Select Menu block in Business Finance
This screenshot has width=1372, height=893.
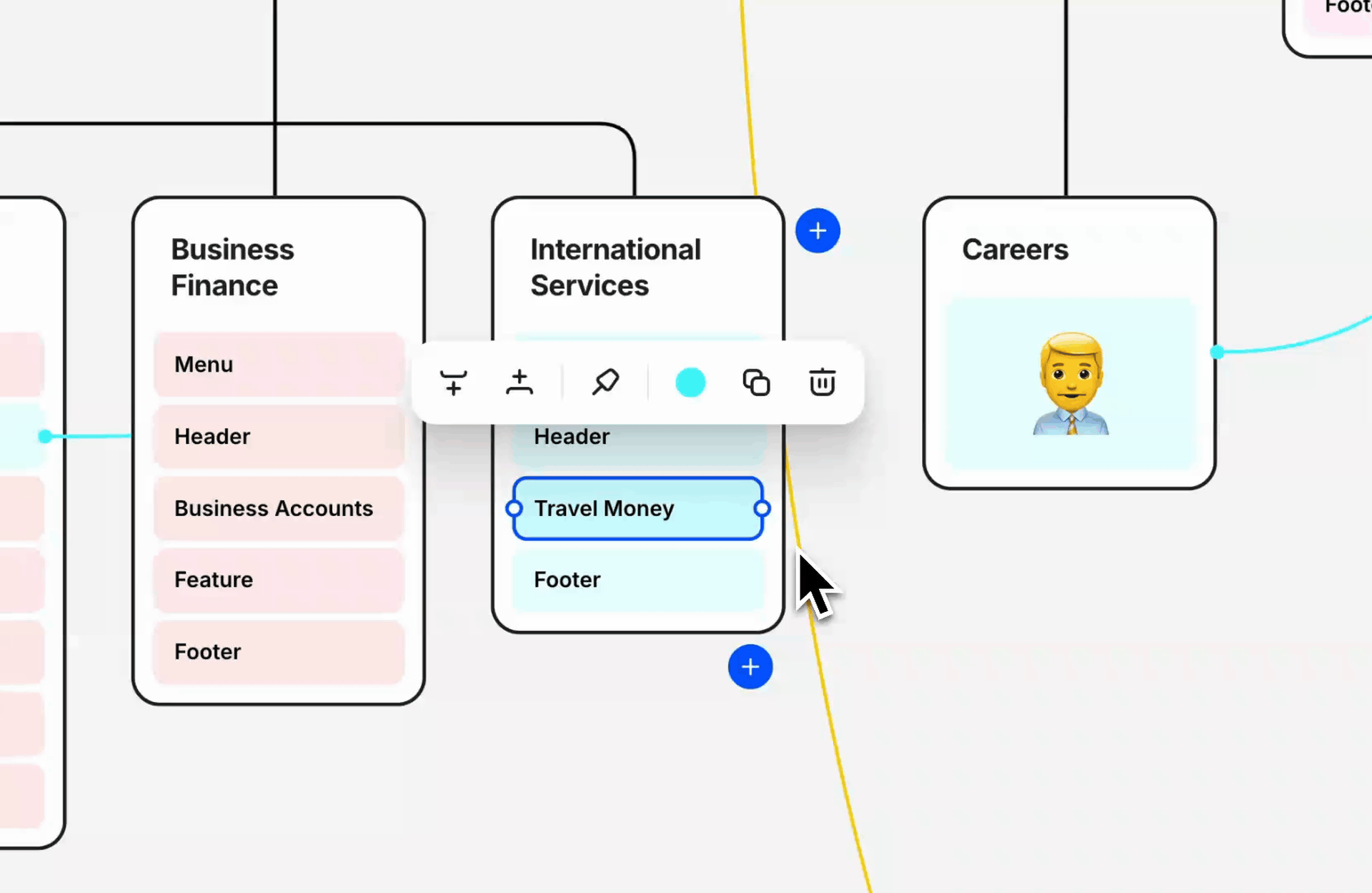tap(279, 365)
